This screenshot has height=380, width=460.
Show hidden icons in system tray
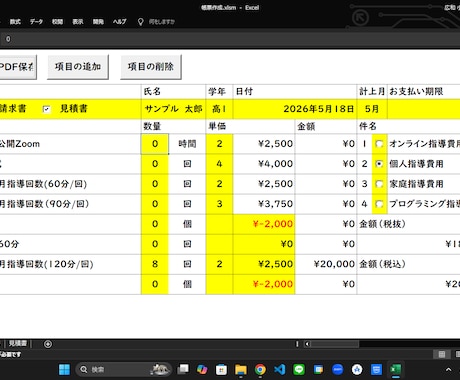pos(448,369)
